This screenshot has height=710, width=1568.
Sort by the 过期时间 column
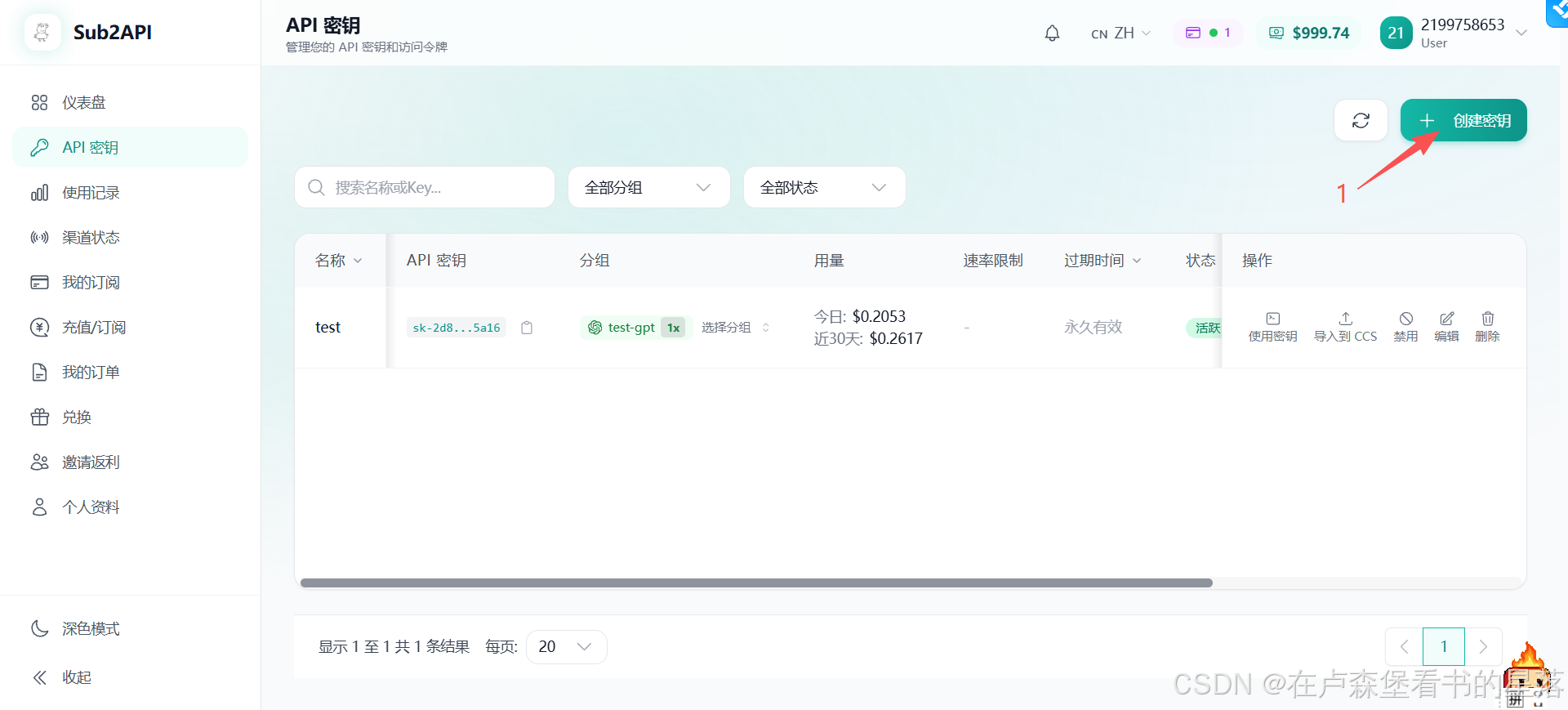[x=1102, y=261]
